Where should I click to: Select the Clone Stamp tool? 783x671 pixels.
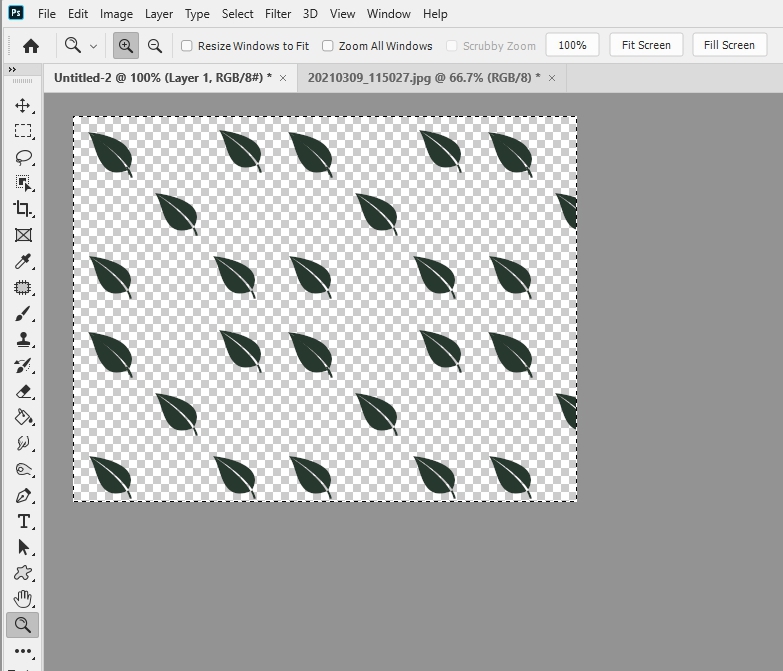[22, 339]
